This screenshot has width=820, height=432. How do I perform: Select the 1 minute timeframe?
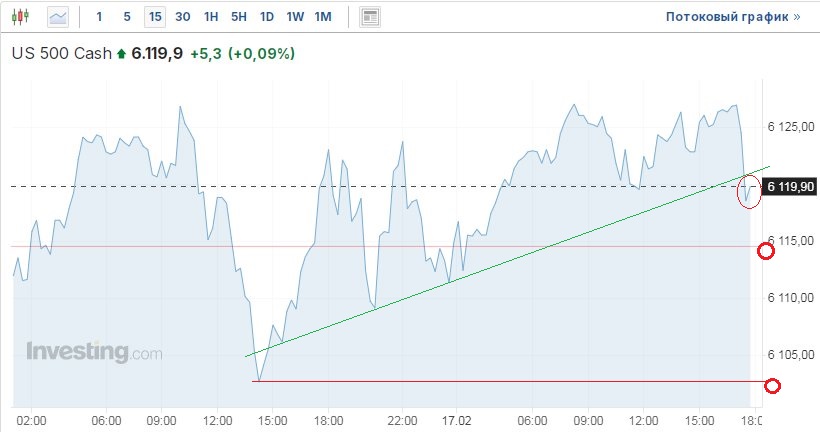[x=99, y=17]
